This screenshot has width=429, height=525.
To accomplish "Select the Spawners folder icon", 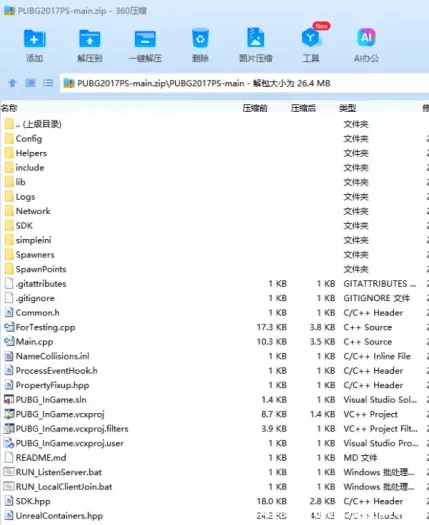I will [9, 254].
